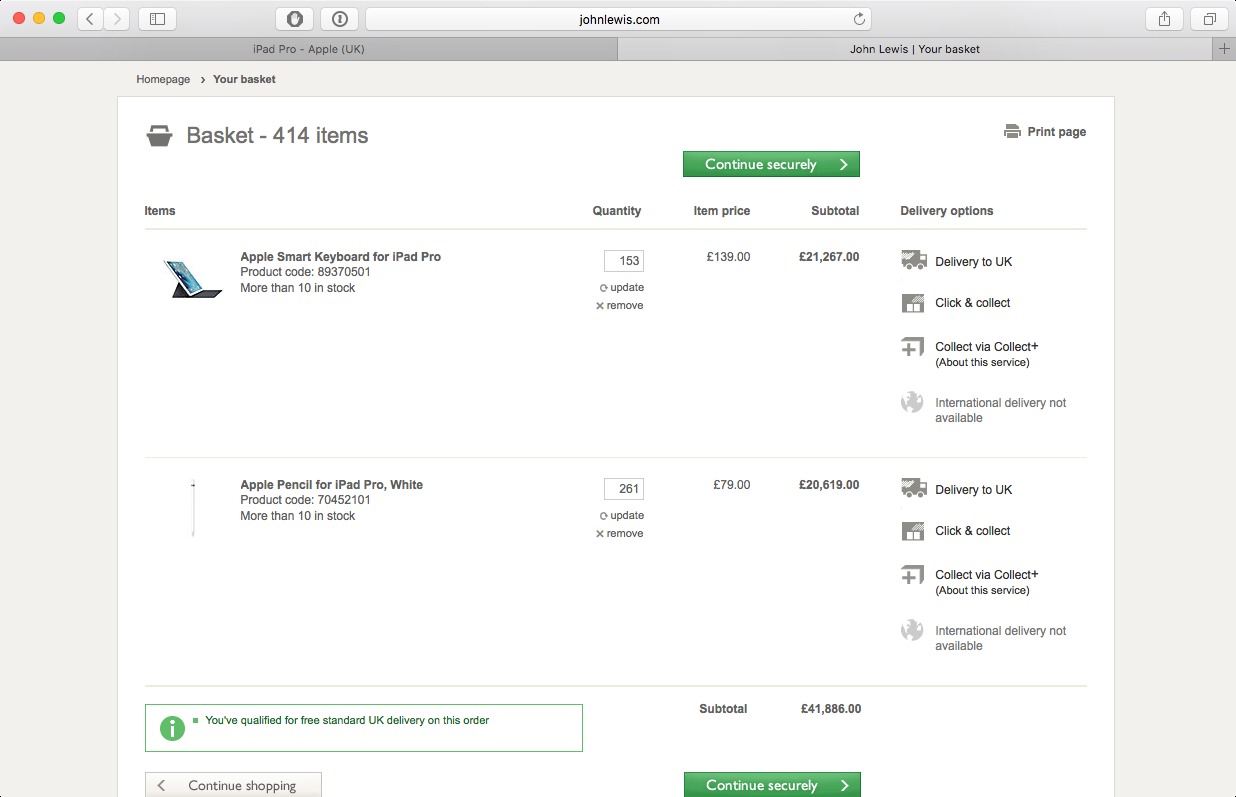This screenshot has height=797, width=1236.
Task: Click the Smart Keyboard product thumbnail
Action: pyautogui.click(x=192, y=277)
